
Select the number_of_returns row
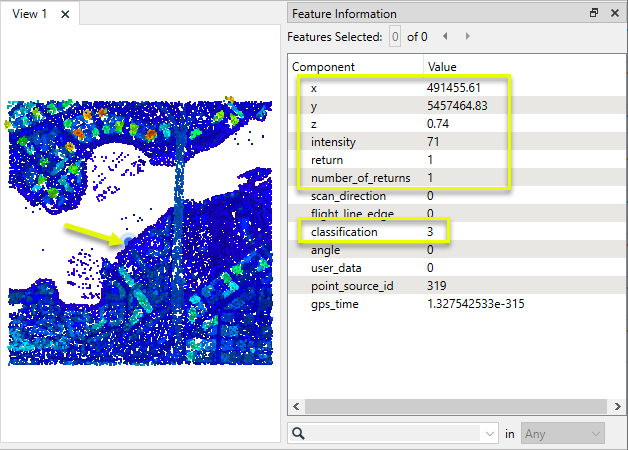pyautogui.click(x=360, y=178)
